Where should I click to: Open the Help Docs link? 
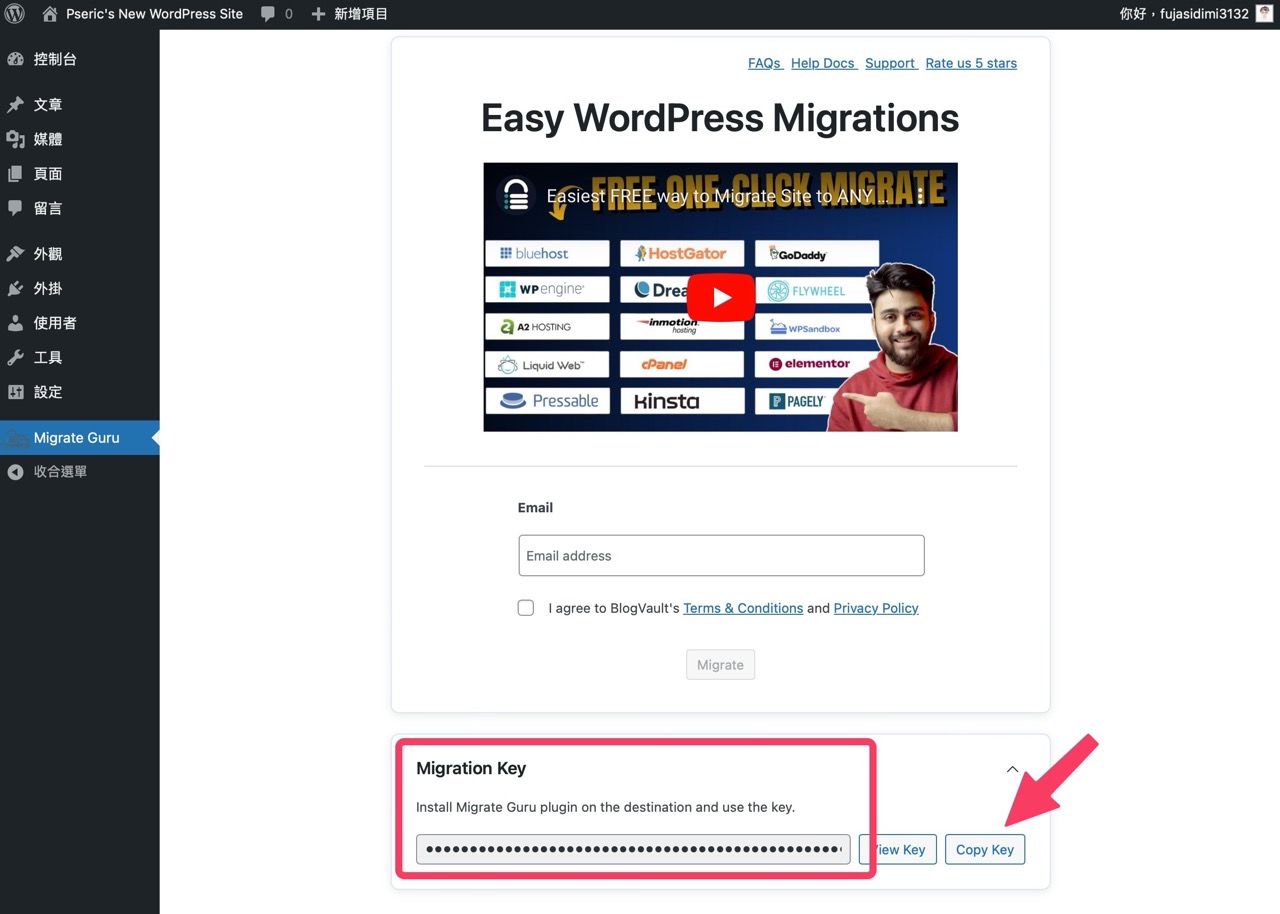[x=823, y=63]
